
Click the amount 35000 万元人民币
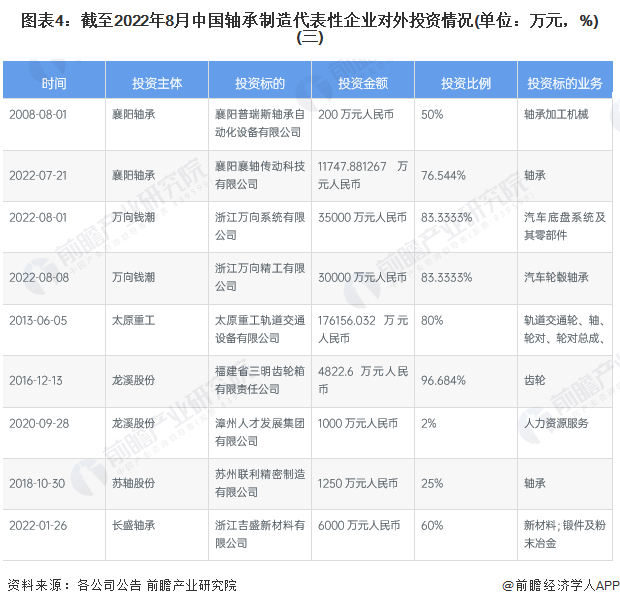362,217
